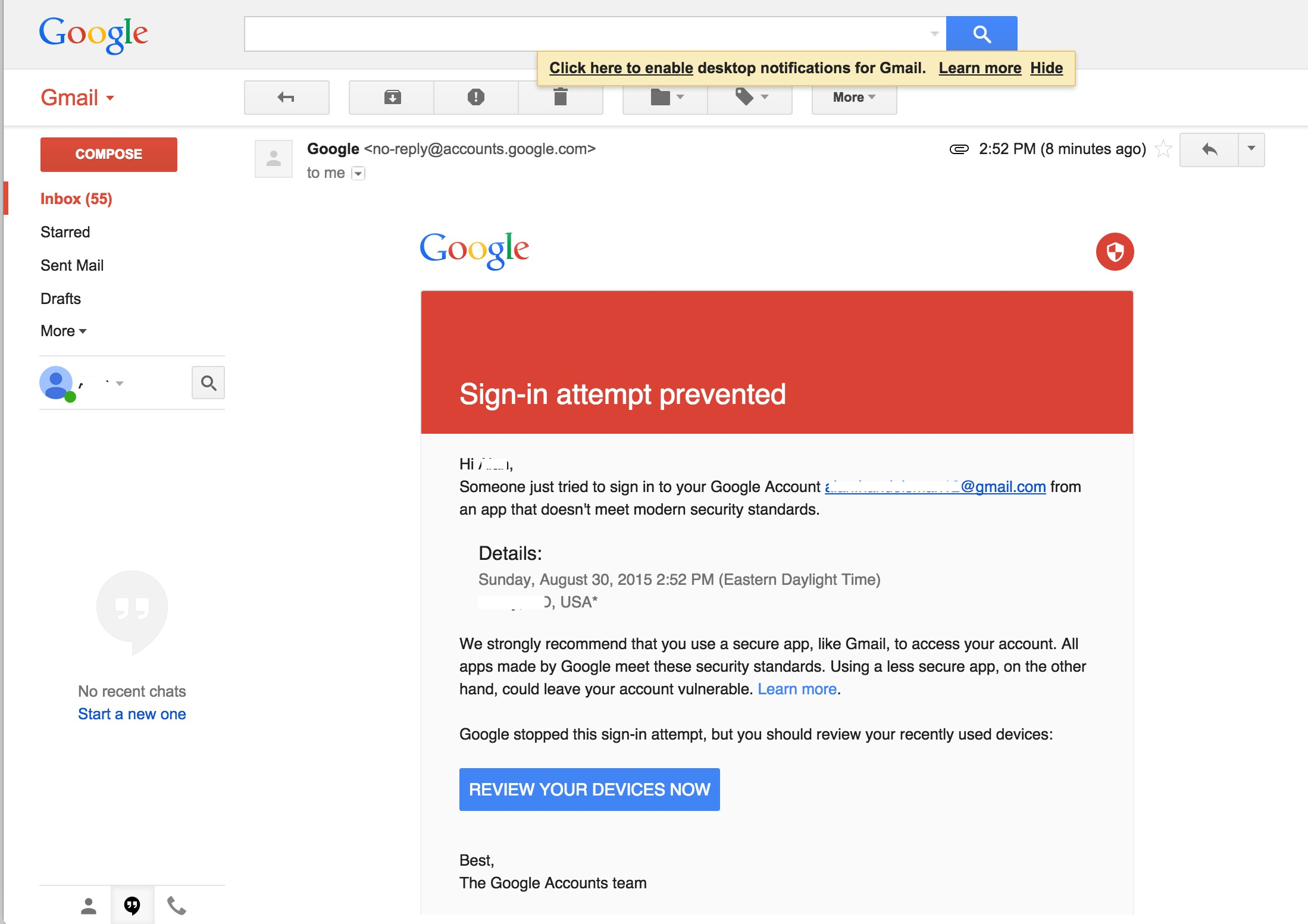Click the top Gmail search field

point(586,34)
